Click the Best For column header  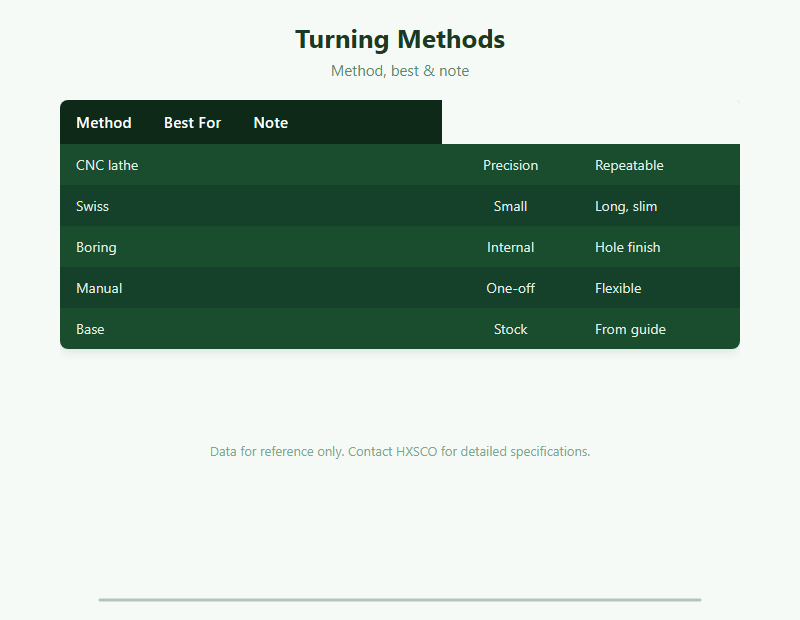(x=192, y=122)
